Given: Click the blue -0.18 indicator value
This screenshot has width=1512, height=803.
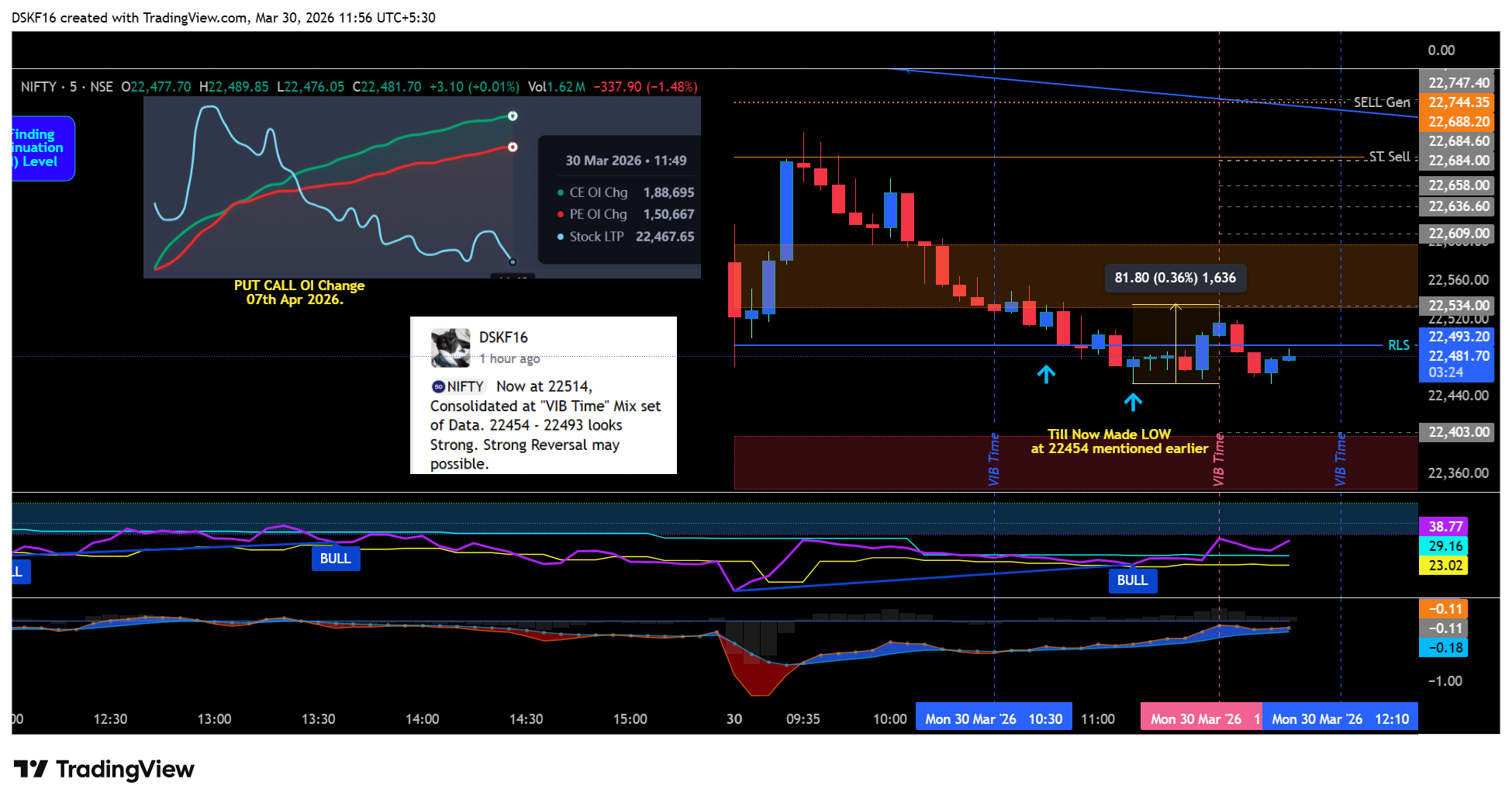Looking at the screenshot, I should [x=1444, y=648].
